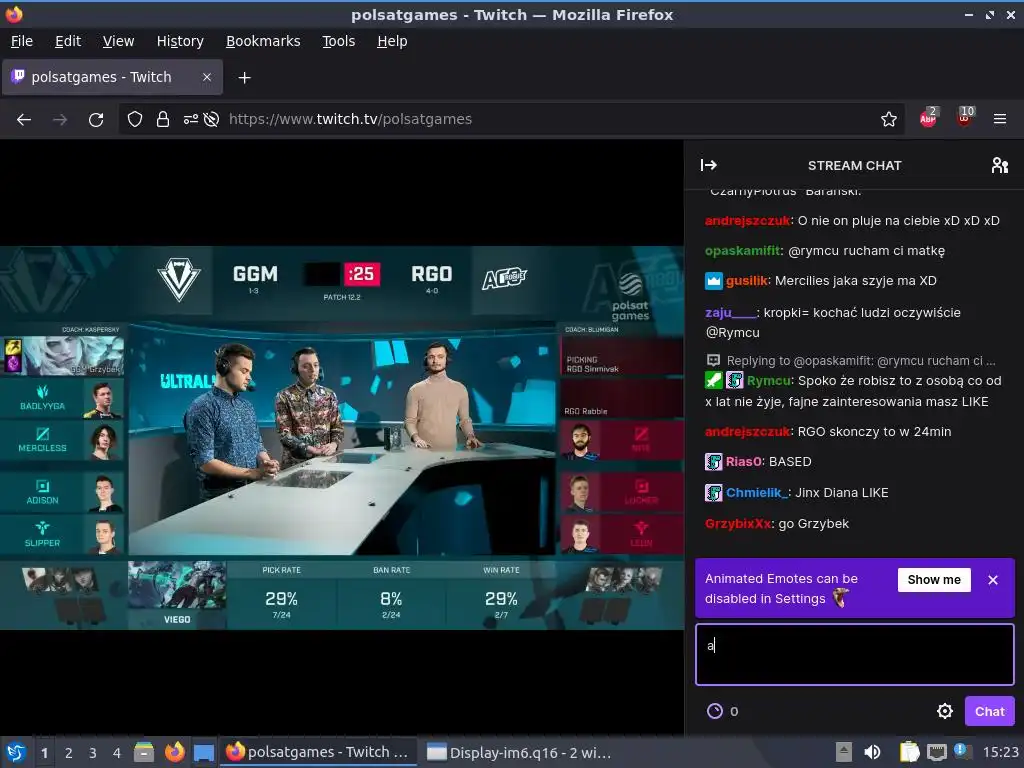The height and width of the screenshot is (768, 1024).
Task: Click Rias0's subscriber badge
Action: [713, 462]
